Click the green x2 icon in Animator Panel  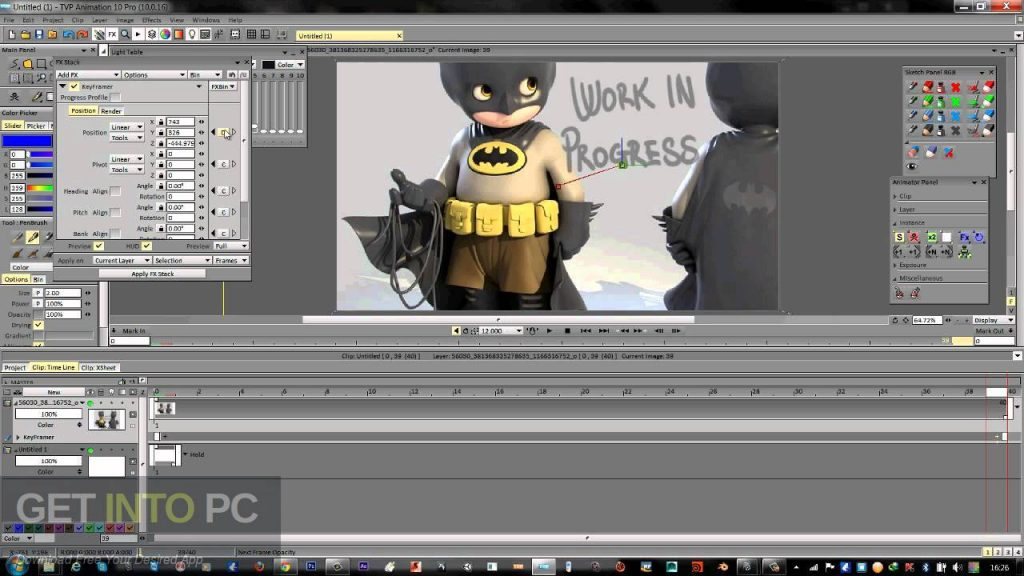931,237
